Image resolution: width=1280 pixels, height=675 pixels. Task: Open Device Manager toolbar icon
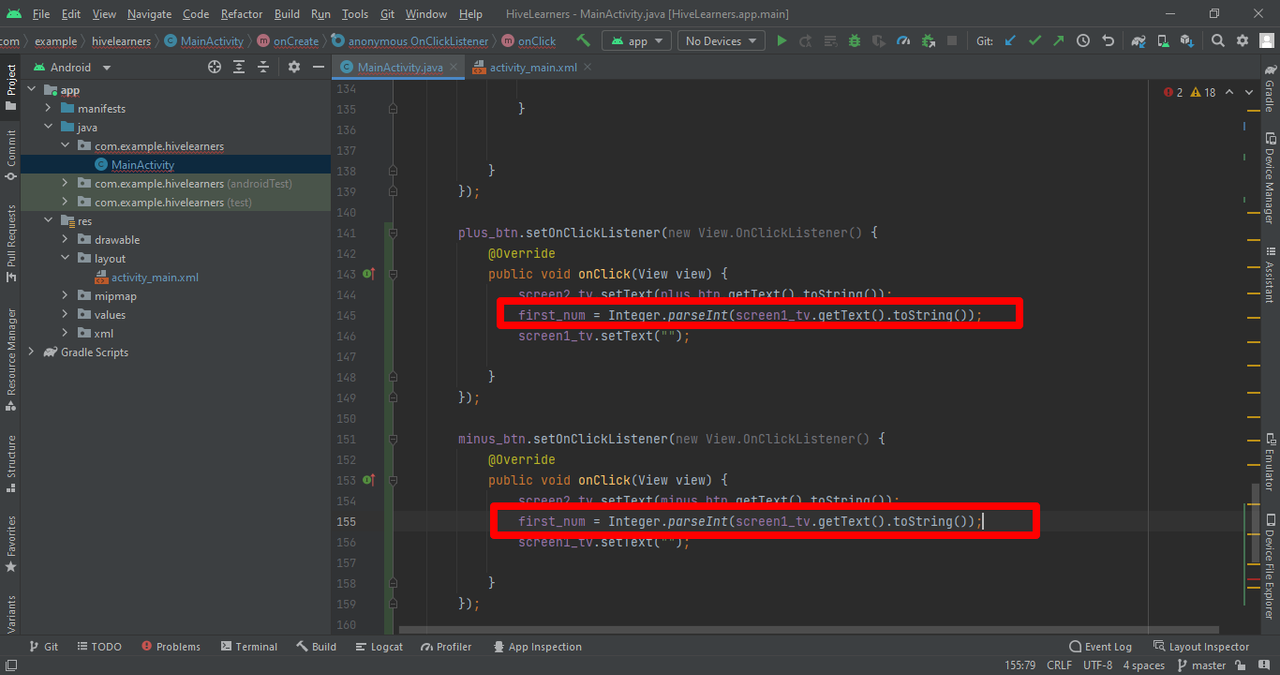1162,41
